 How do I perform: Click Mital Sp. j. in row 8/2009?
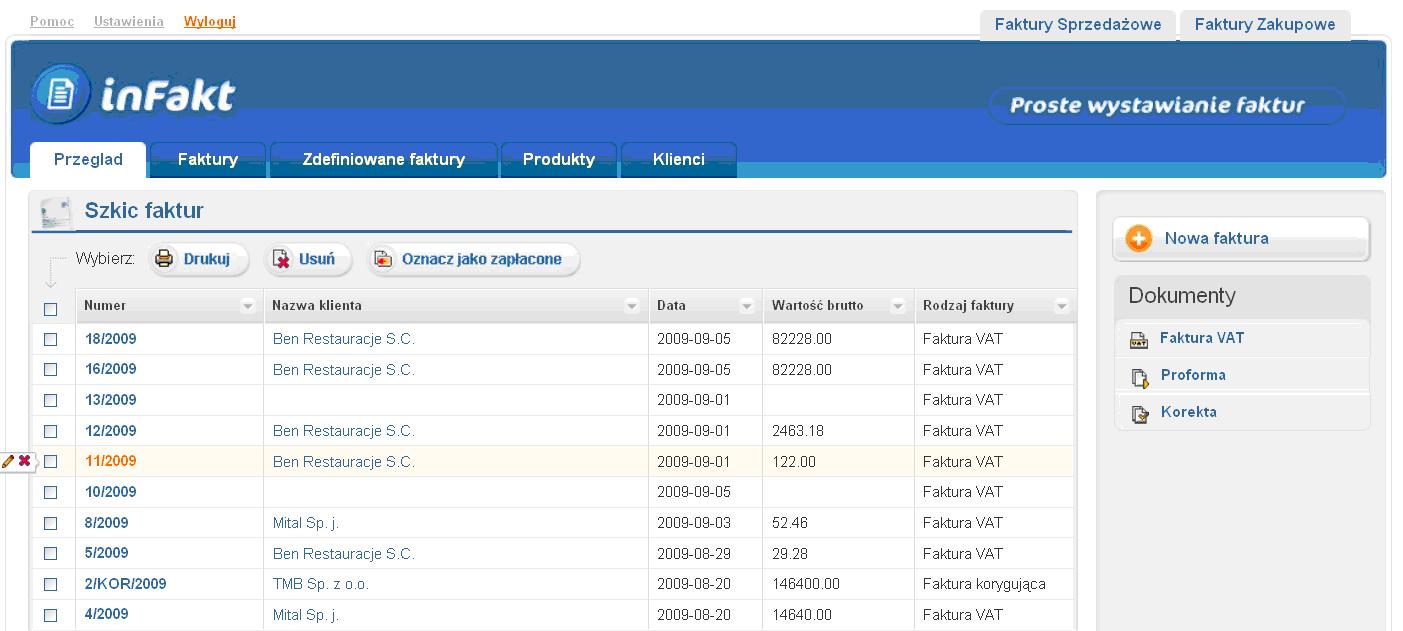306,523
